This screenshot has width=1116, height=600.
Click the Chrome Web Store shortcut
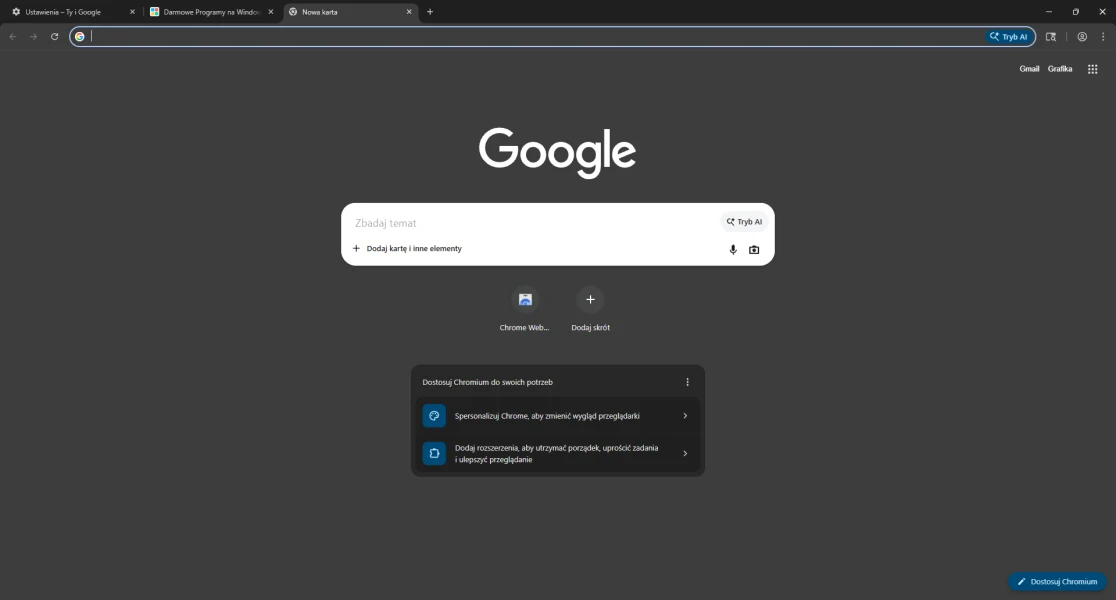(x=525, y=300)
